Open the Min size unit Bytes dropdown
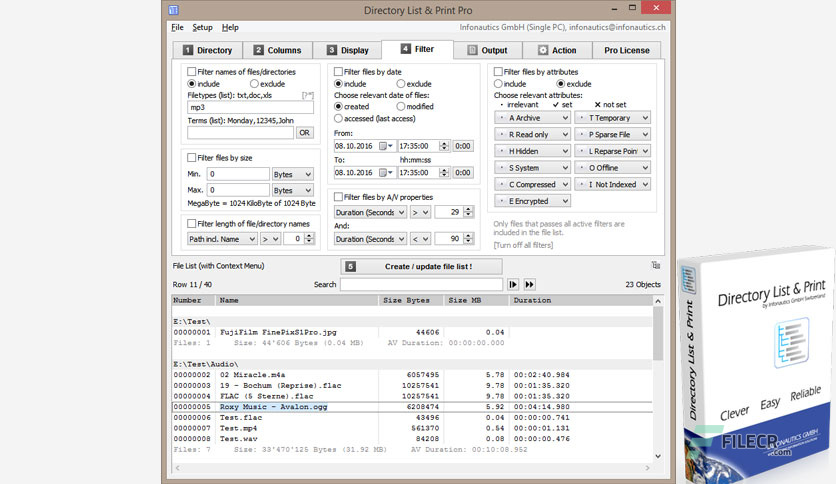The width and height of the screenshot is (836, 484). coord(292,174)
